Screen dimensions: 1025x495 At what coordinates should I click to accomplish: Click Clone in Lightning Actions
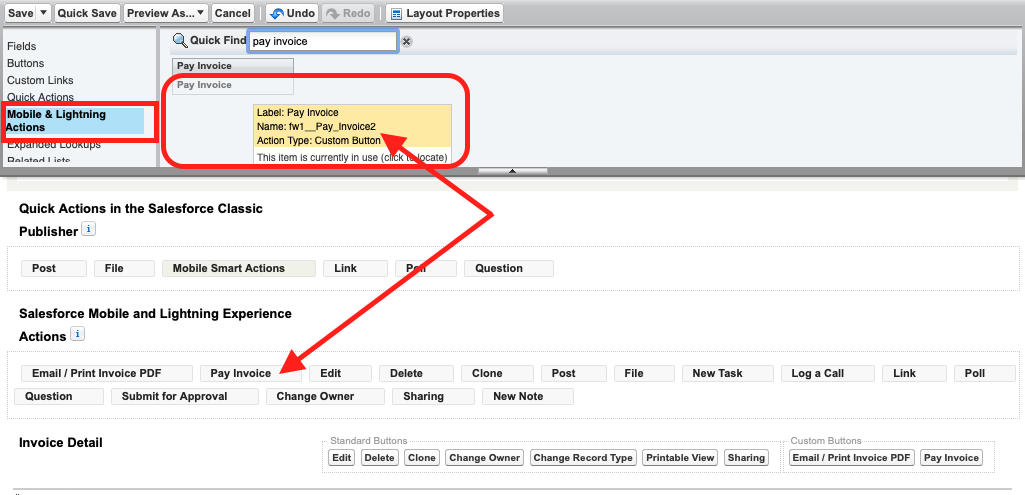pos(497,373)
